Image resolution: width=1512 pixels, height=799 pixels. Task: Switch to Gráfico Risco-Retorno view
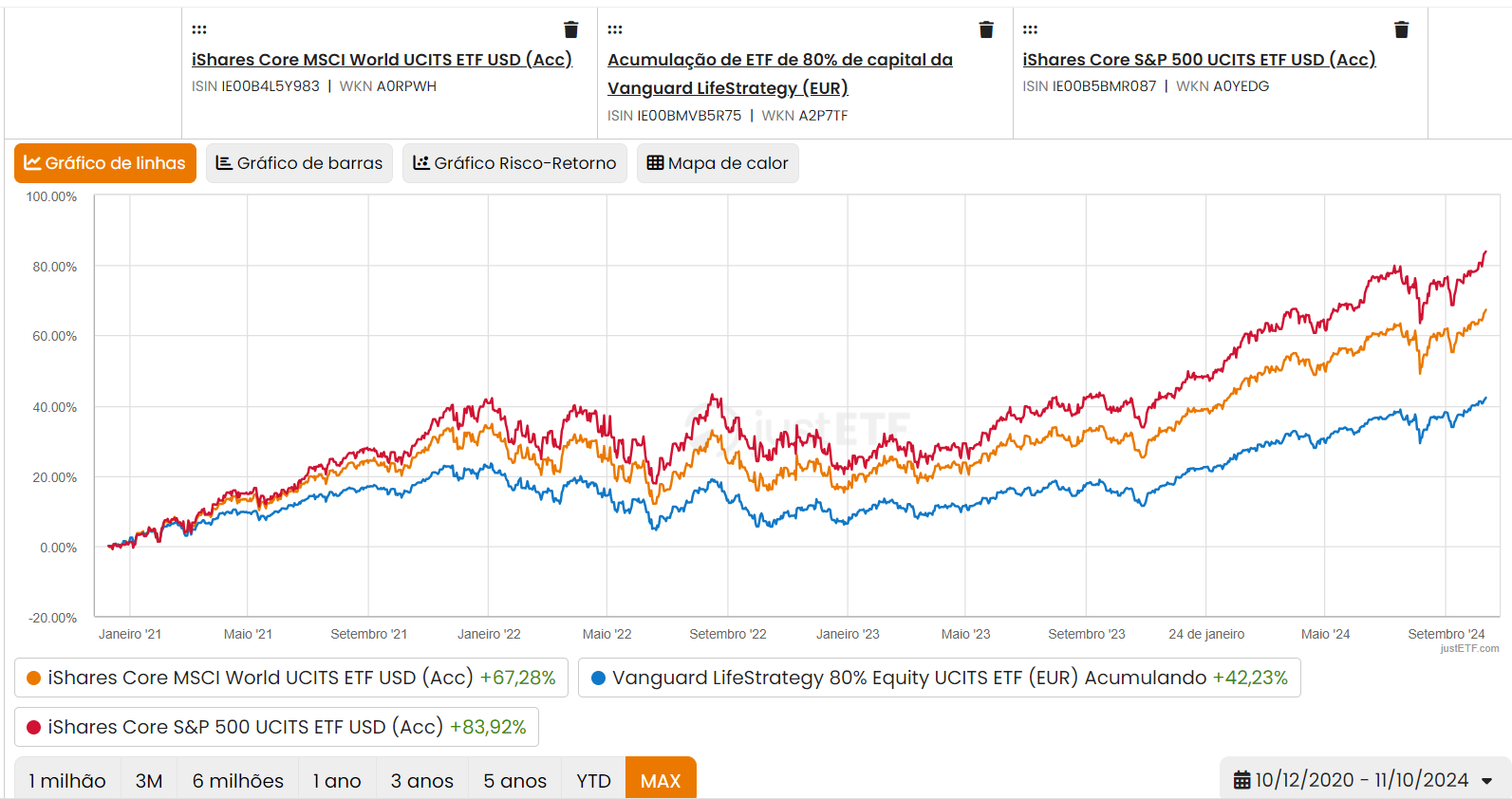514,163
